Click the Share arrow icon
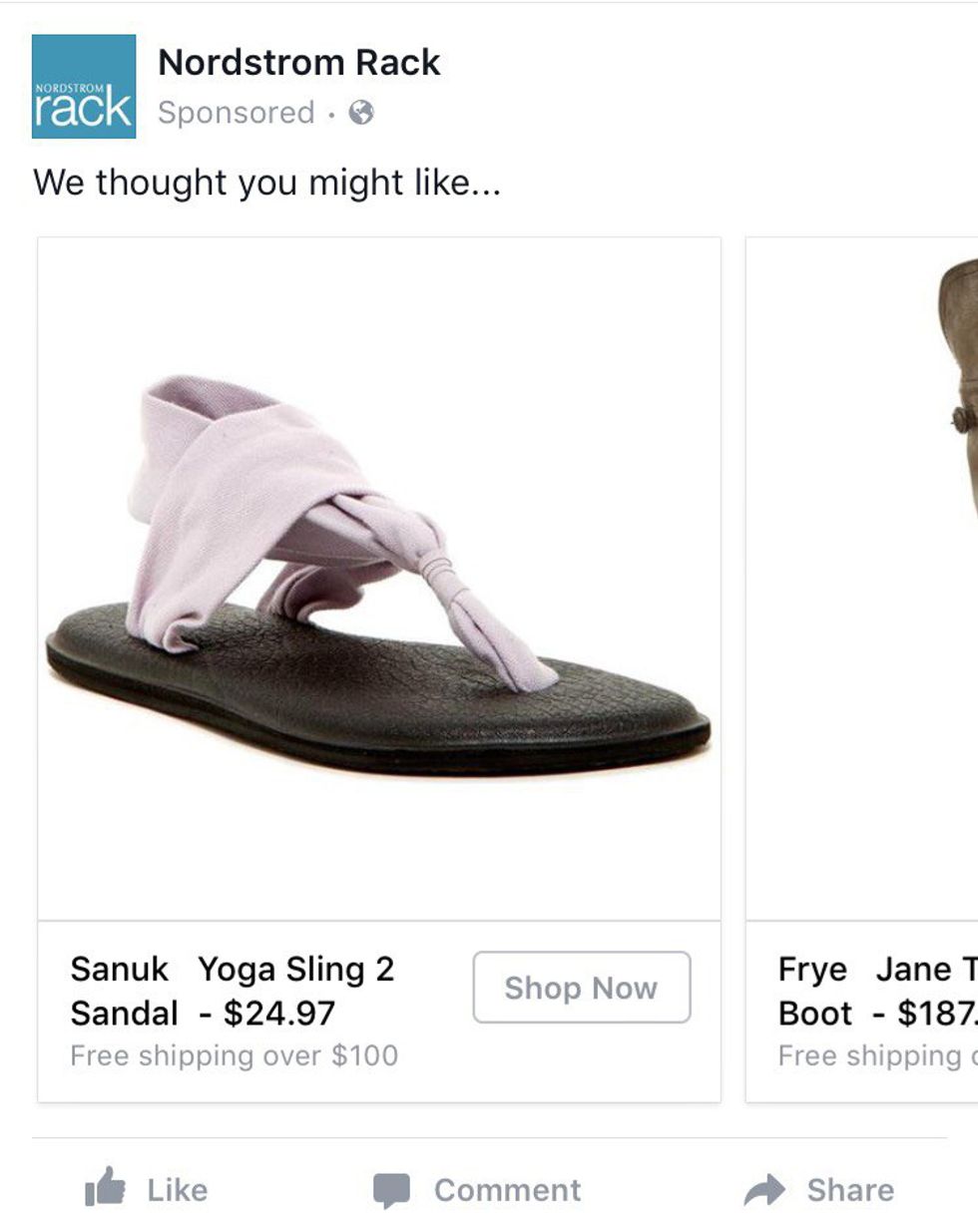 click(x=764, y=1190)
